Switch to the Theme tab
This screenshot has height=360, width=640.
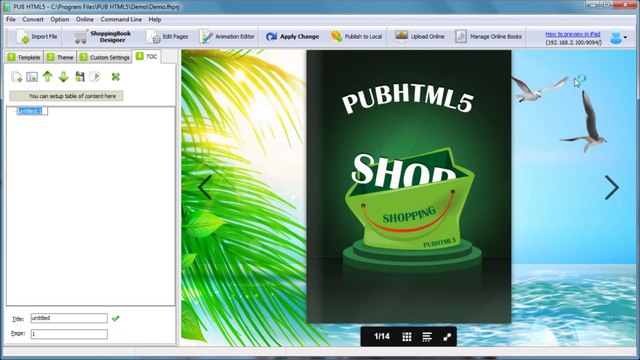coord(60,57)
